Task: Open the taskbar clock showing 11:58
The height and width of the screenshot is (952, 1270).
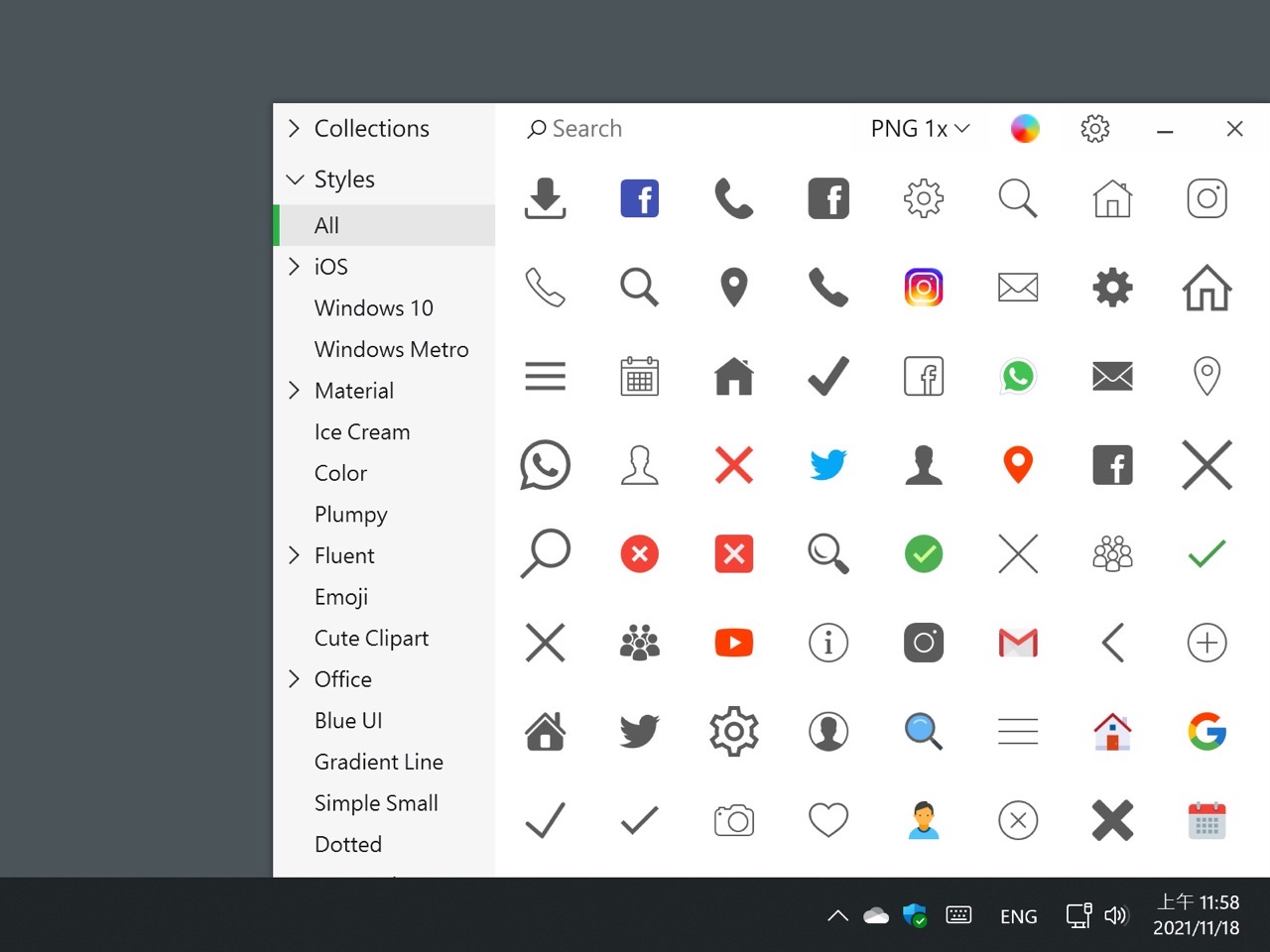Action: pos(1197,914)
